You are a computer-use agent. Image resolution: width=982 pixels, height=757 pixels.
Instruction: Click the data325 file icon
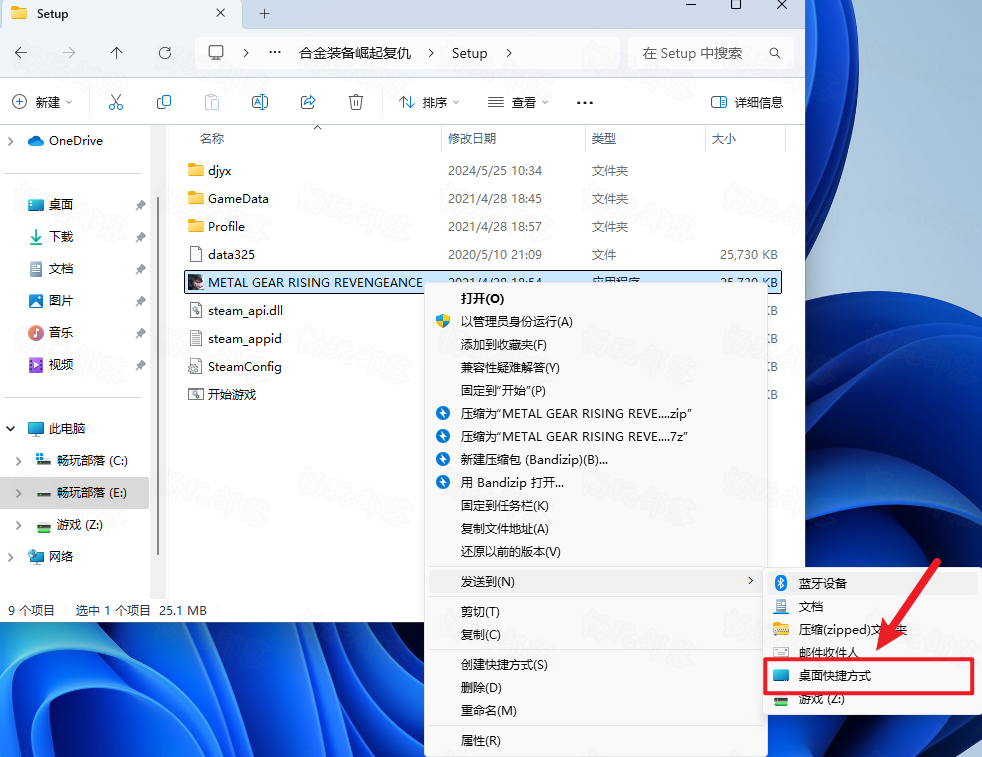pos(196,254)
